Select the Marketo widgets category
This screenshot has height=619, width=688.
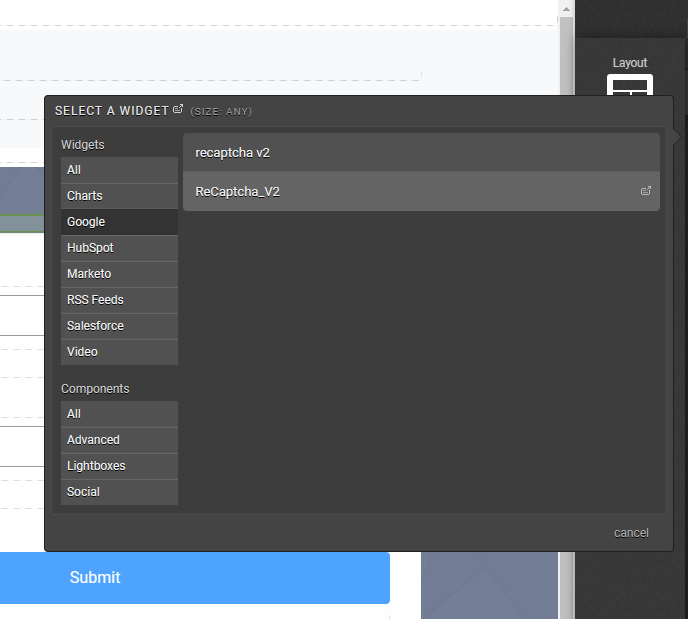point(119,274)
